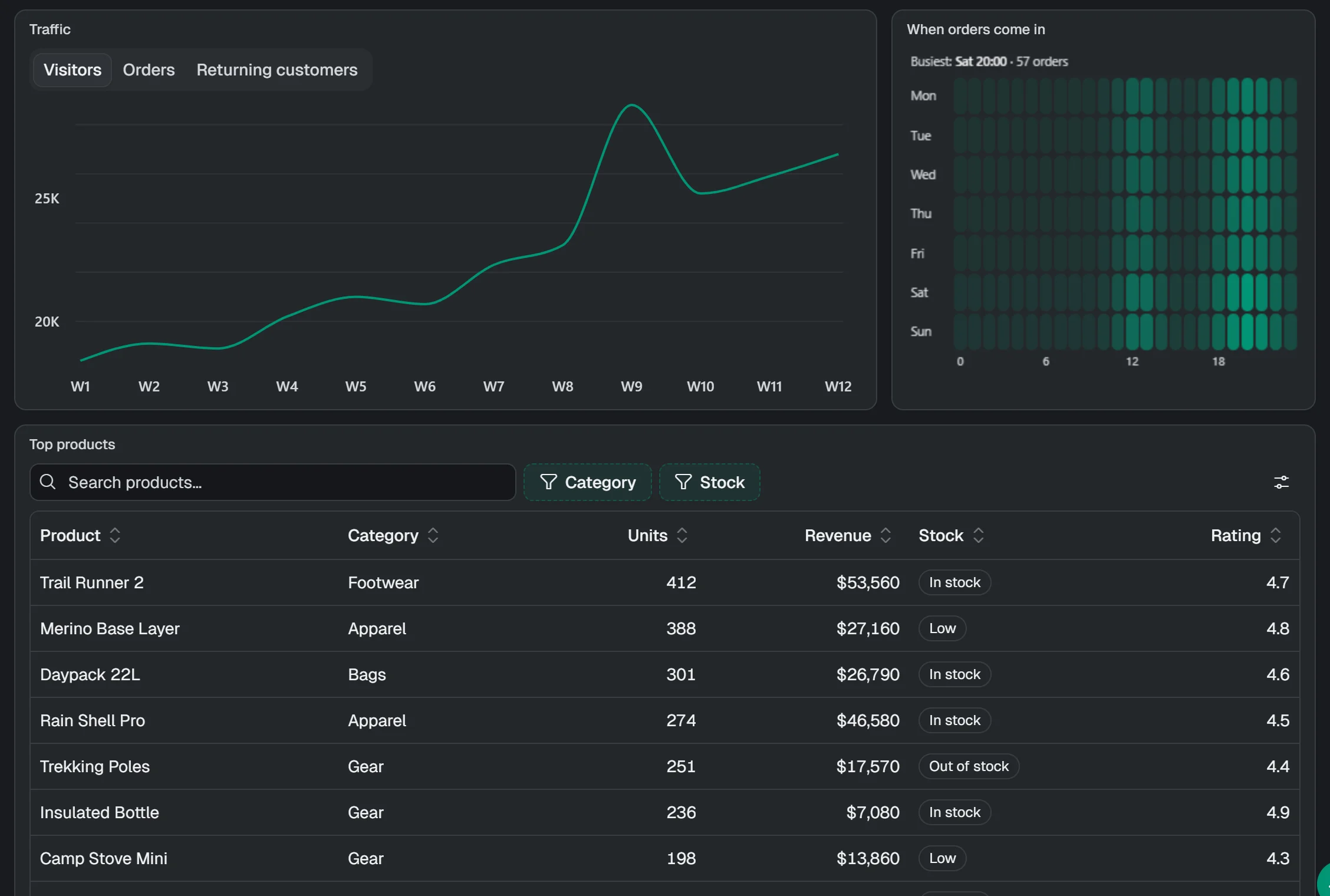Focus the Search products field

pos(273,482)
